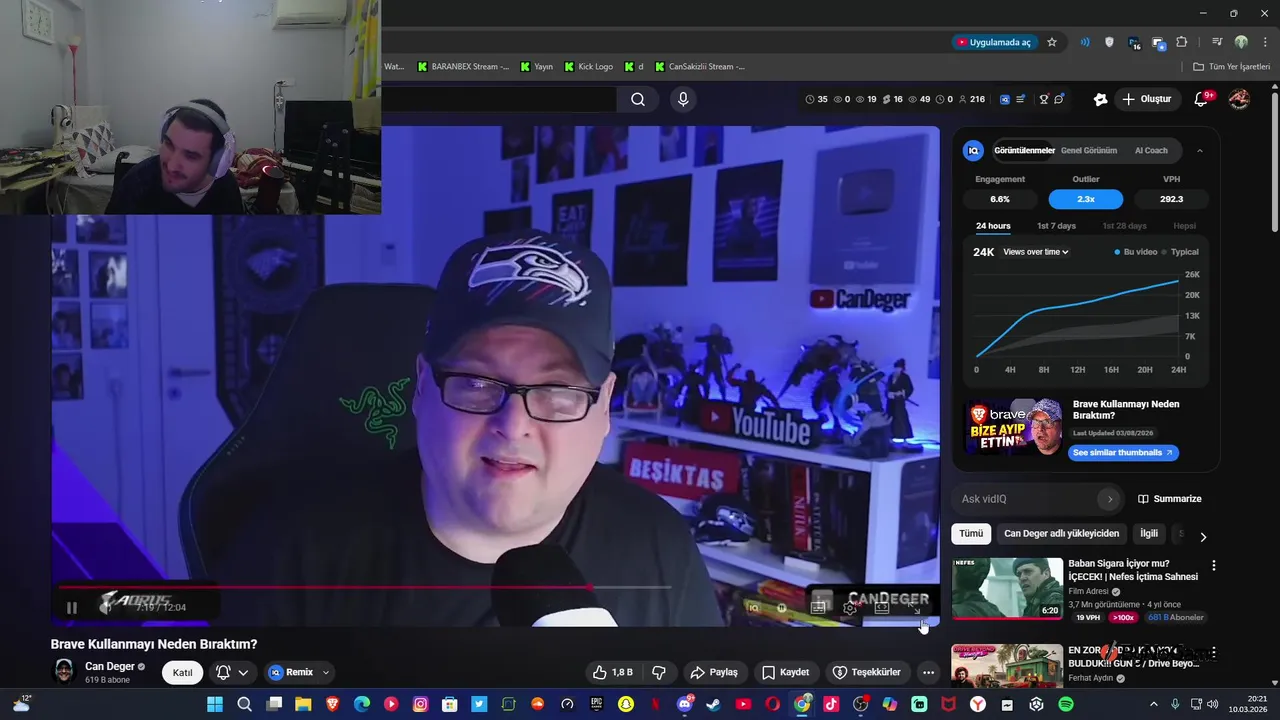Open the media control playlist icon in Chrome
The height and width of the screenshot is (720, 1280).
(x=1217, y=42)
